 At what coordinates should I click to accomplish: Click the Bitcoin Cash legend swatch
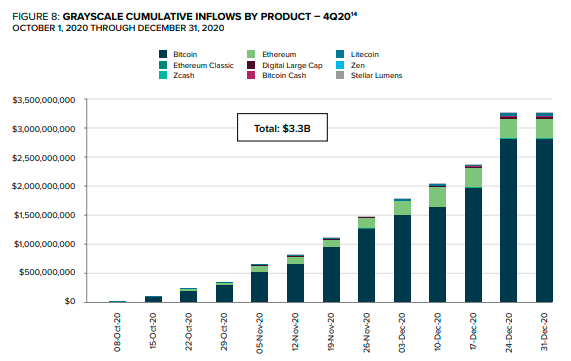click(x=251, y=75)
